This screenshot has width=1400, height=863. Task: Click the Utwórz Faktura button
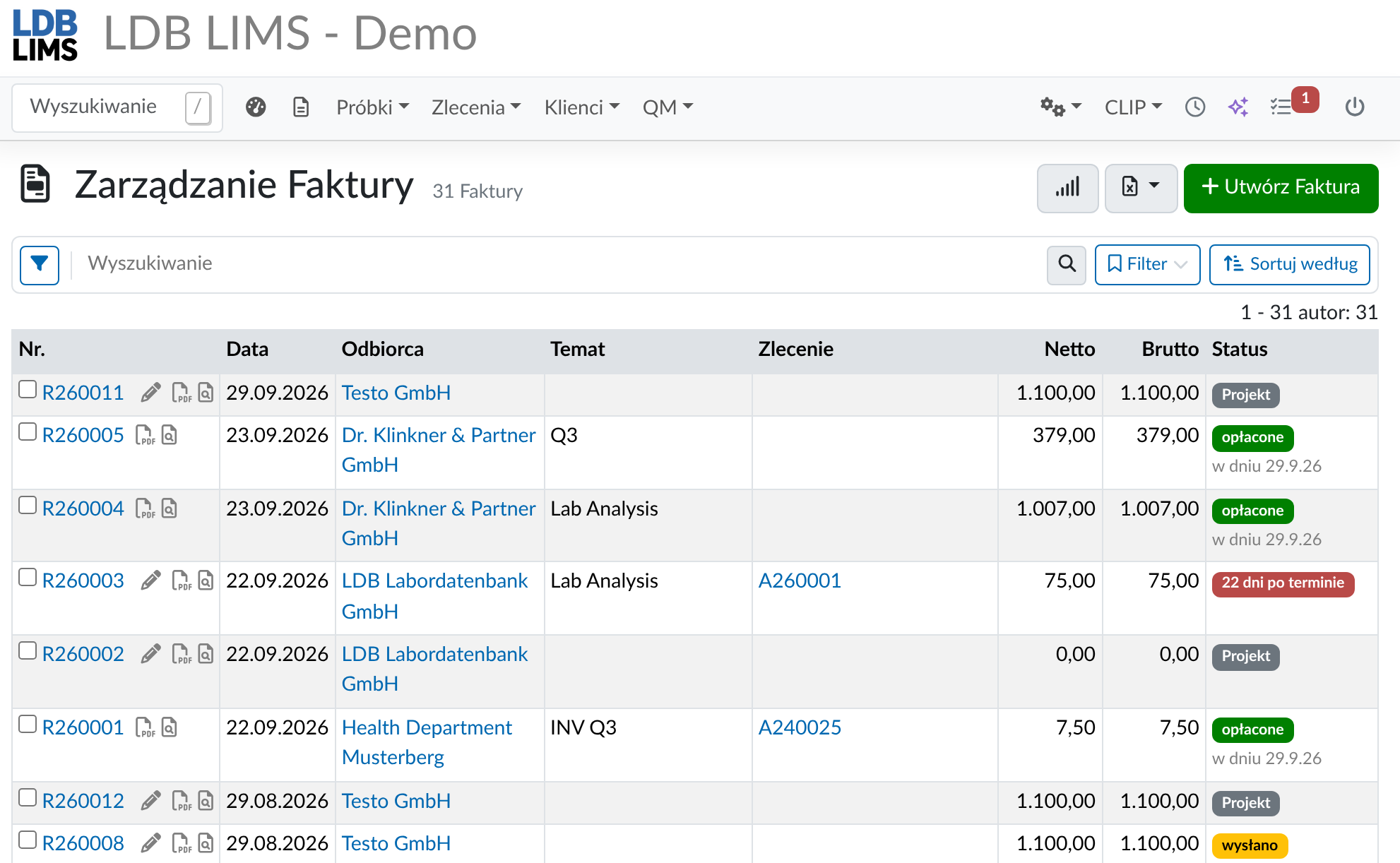[1281, 188]
